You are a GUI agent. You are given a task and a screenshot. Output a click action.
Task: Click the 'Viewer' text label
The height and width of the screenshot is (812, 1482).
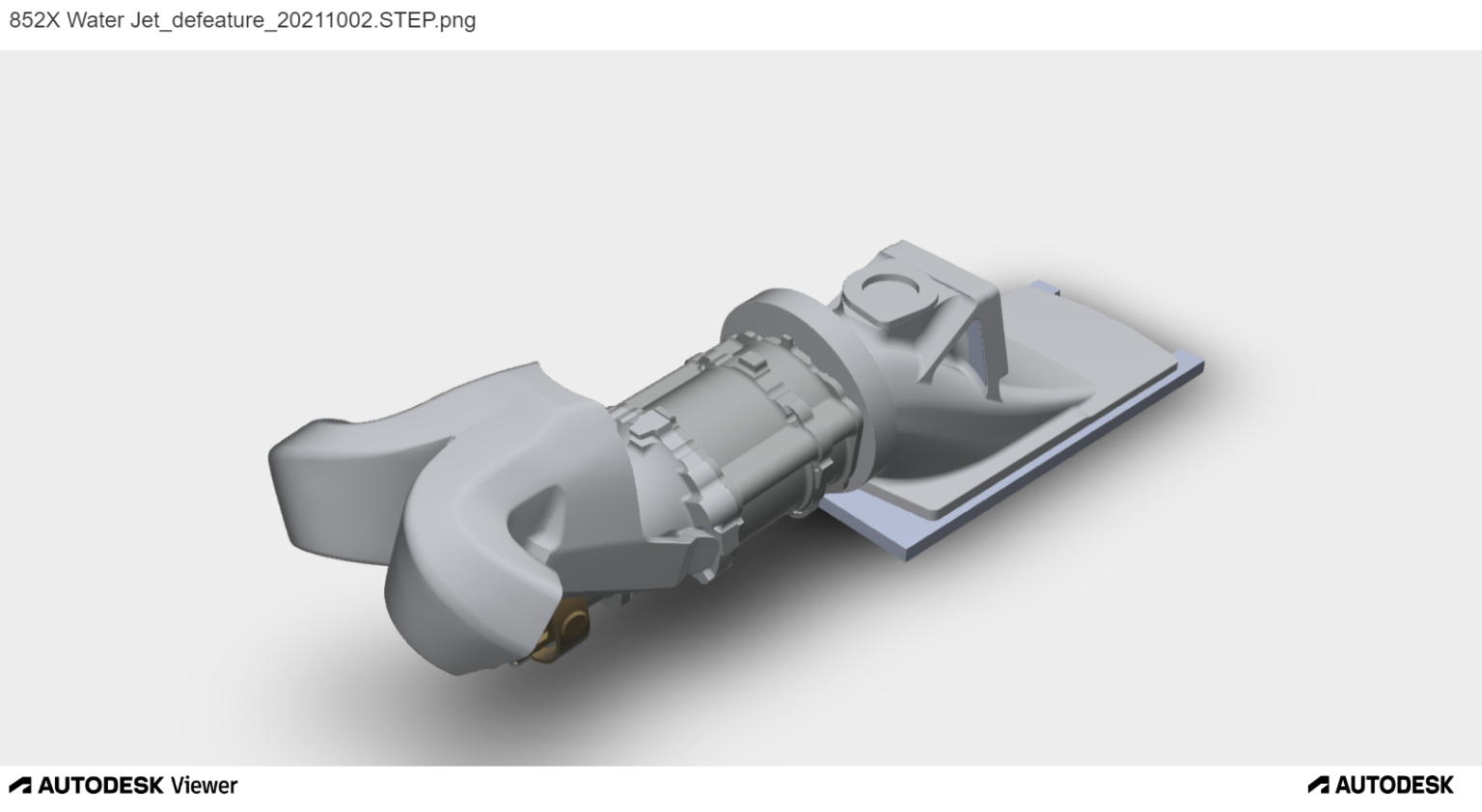(x=204, y=785)
